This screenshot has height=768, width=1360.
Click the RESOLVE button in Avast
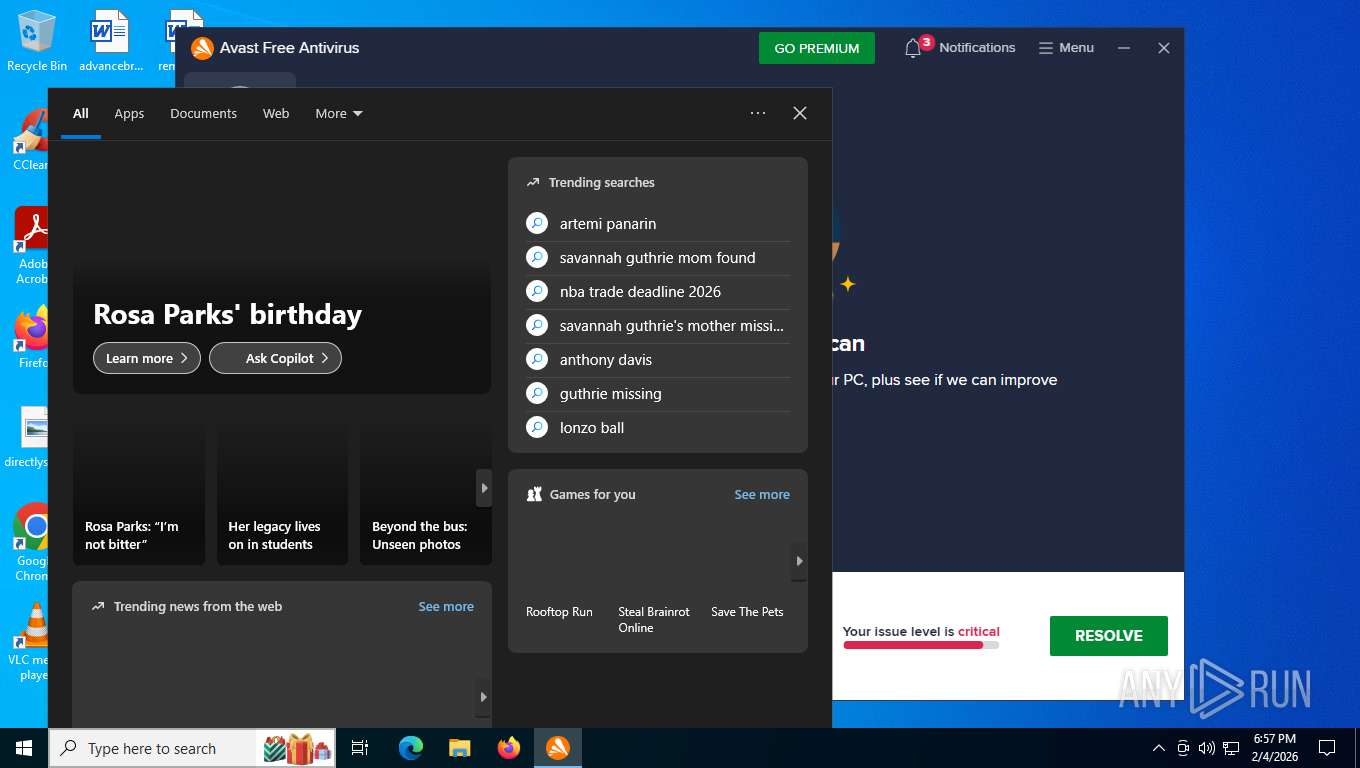point(1109,636)
